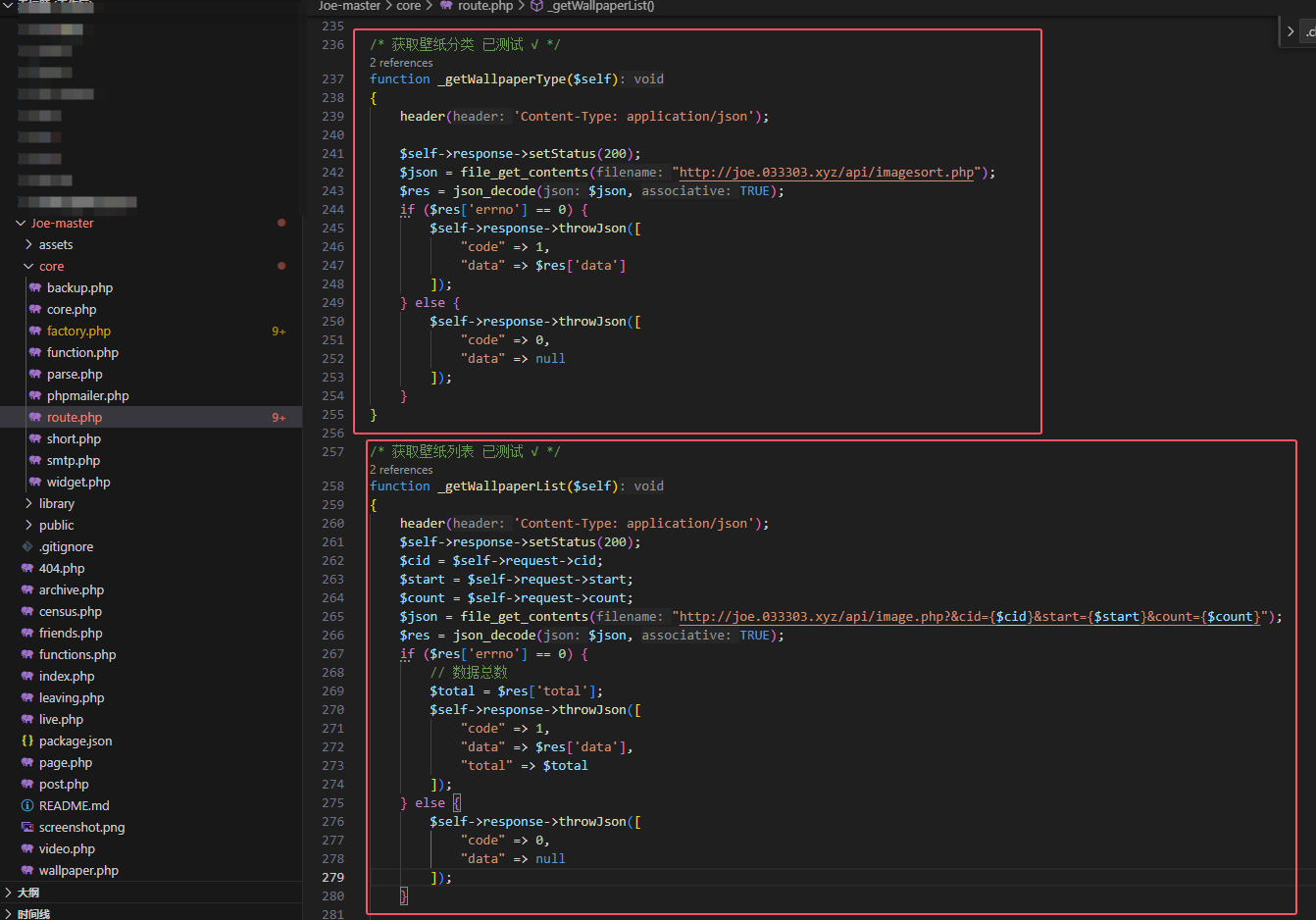1316x920 pixels.
Task: Select _getWallpaperList() in the breadcrumb
Action: (600, 6)
